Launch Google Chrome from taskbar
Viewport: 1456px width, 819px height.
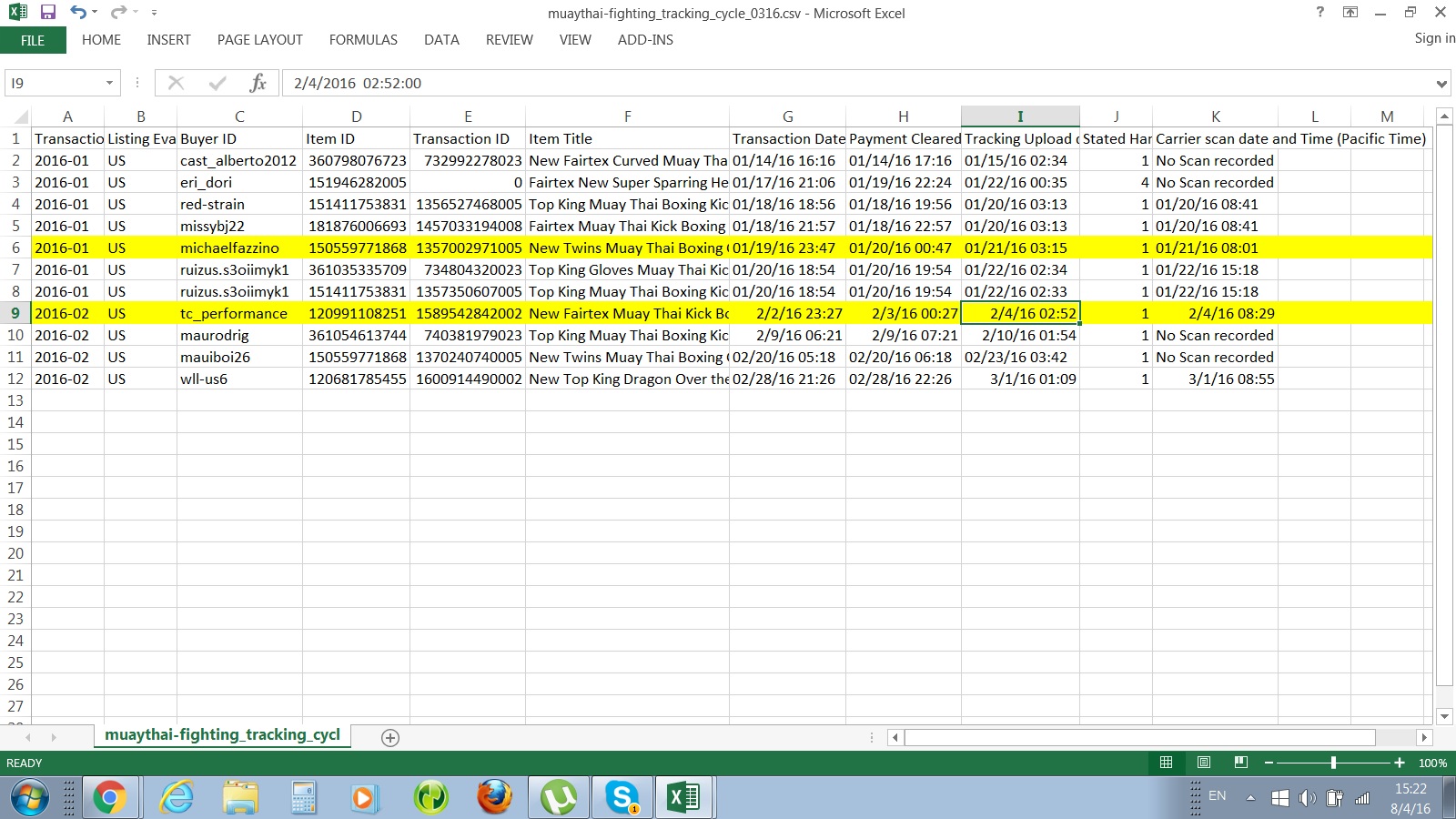[109, 798]
